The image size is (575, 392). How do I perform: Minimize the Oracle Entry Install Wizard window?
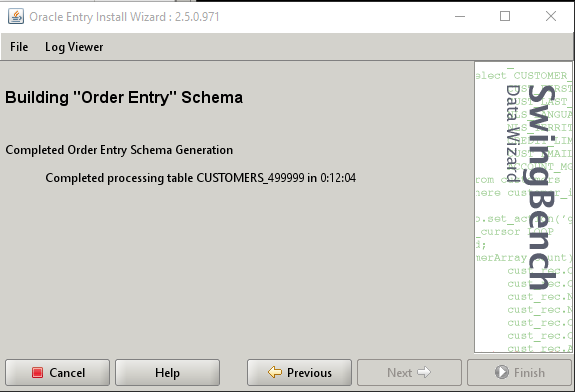tap(460, 17)
